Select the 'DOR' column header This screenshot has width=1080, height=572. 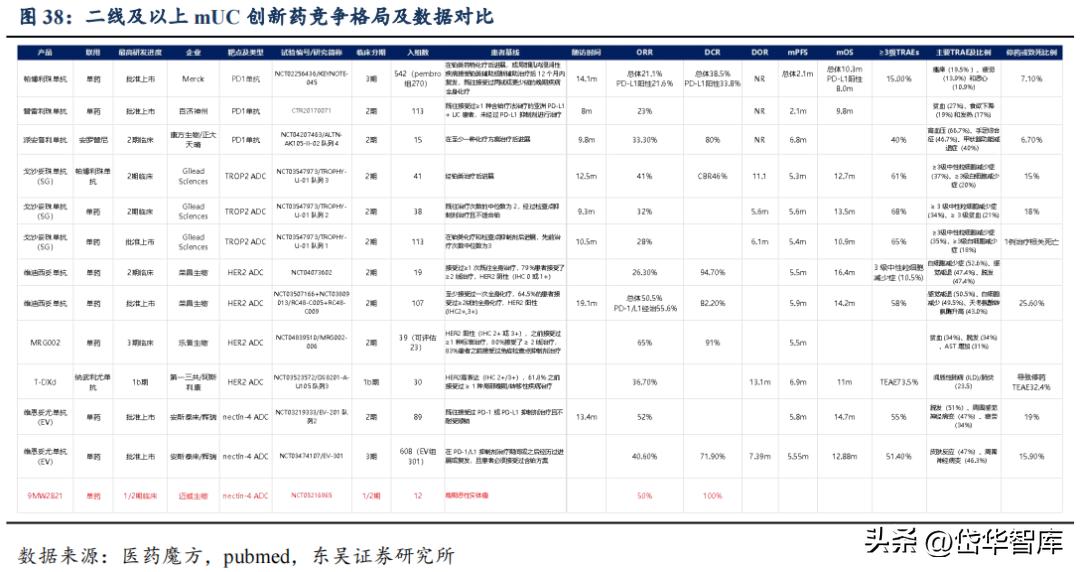[760, 52]
